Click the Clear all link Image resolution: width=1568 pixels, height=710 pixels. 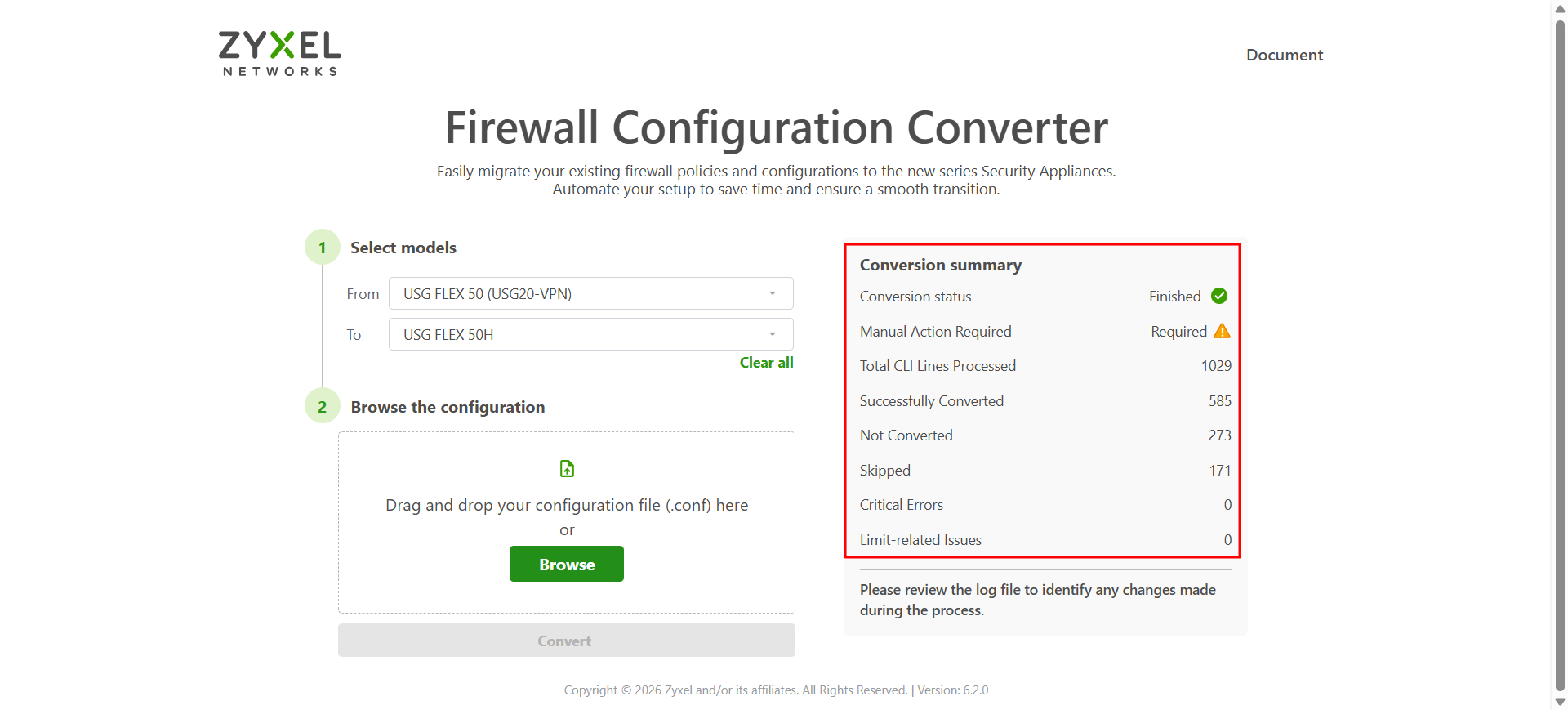(x=766, y=363)
